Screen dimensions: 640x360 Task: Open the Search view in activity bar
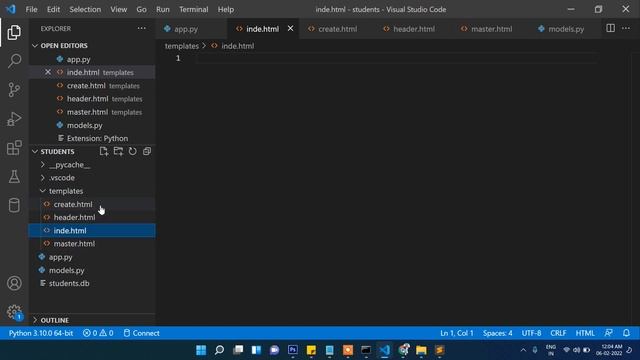(14, 61)
